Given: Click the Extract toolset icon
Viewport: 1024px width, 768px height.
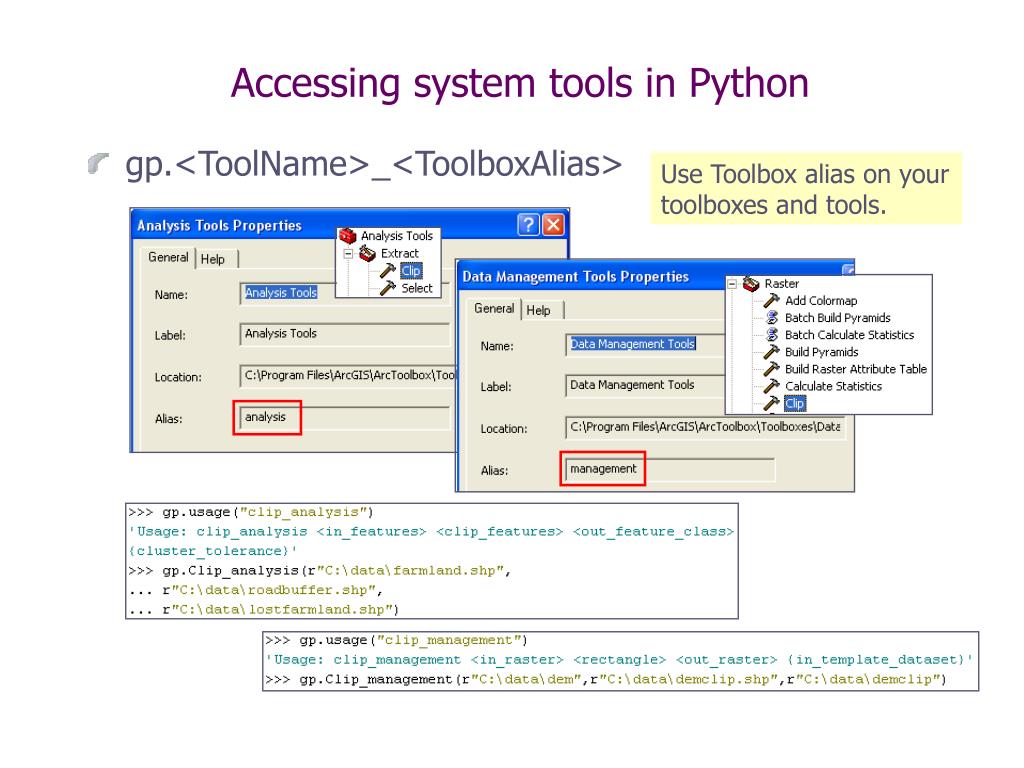Looking at the screenshot, I should click(368, 253).
